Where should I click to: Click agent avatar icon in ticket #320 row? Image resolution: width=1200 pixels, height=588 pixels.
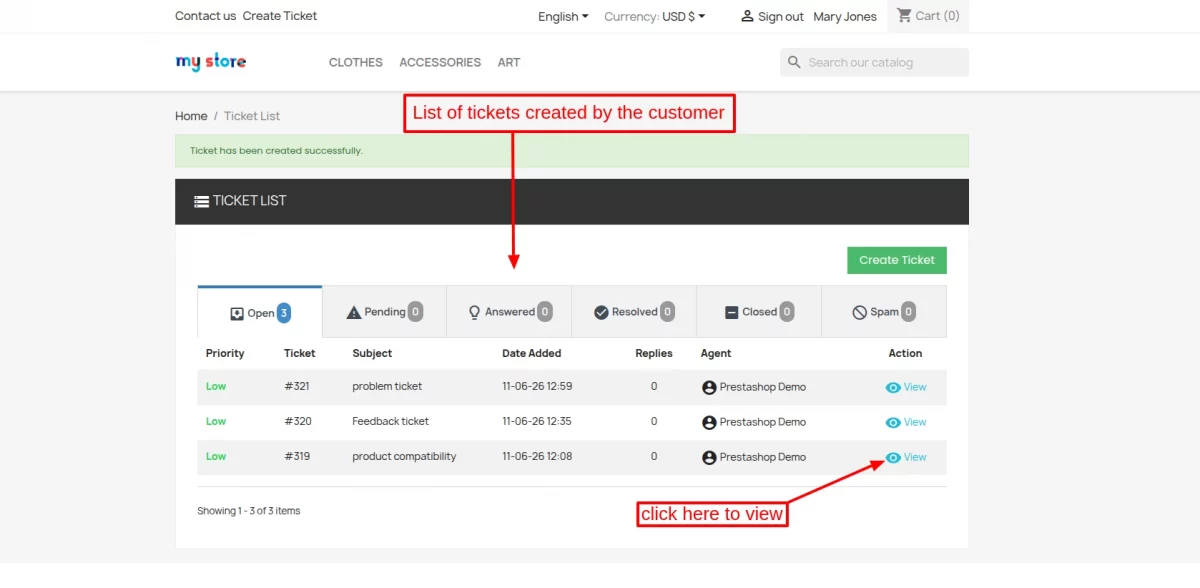point(709,422)
